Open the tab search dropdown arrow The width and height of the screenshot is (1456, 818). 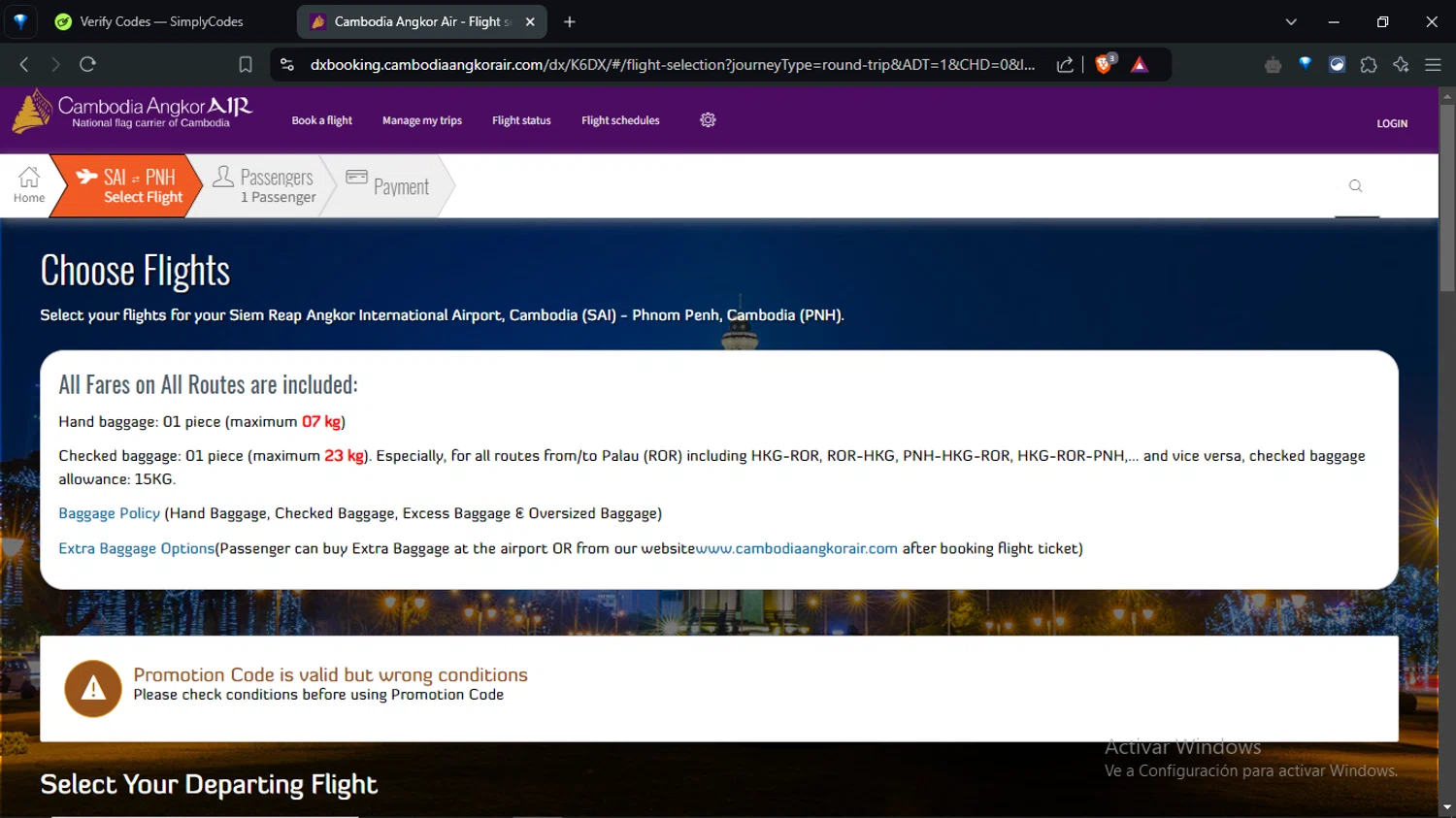1291,21
